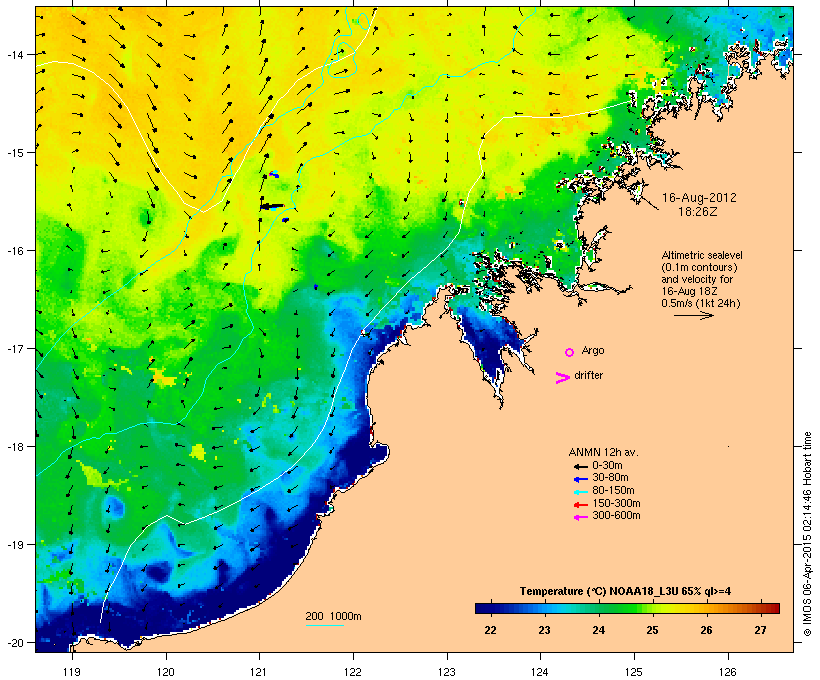Click the '-16' latitude axis label

click(15, 251)
